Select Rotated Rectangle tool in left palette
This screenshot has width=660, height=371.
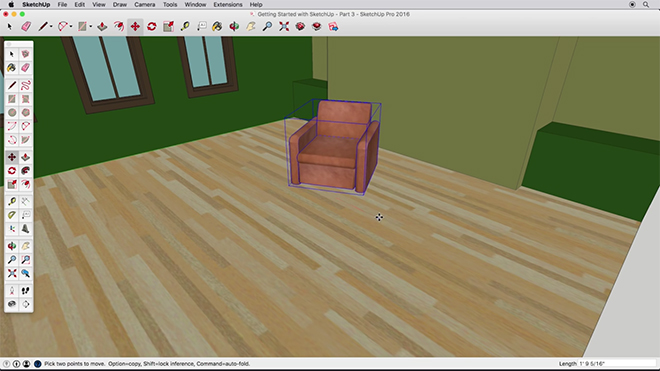(26, 99)
